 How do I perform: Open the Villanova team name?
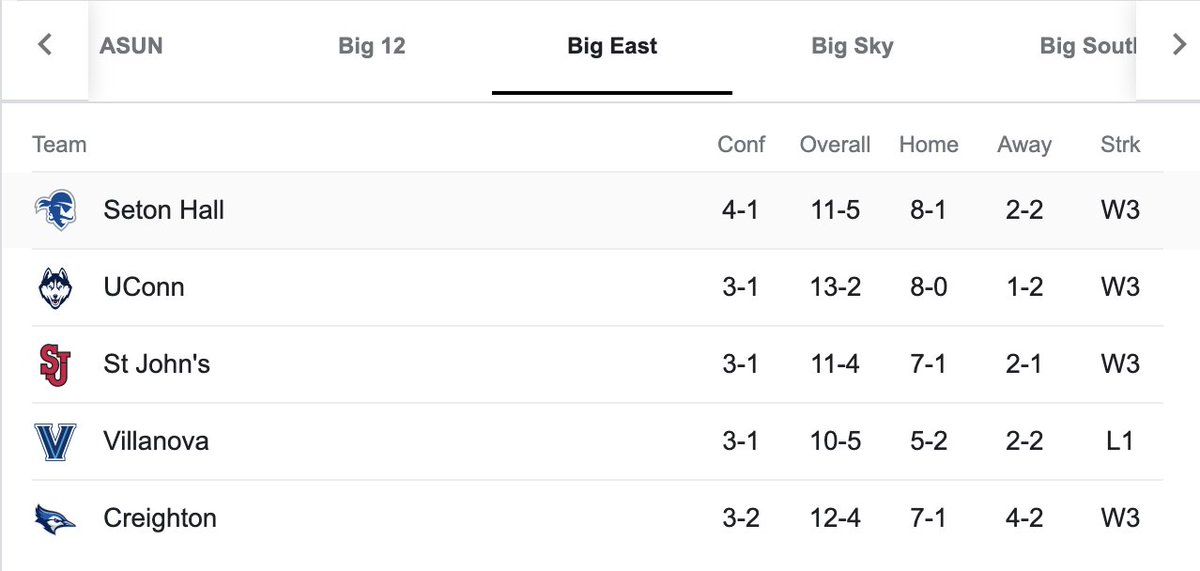coord(156,442)
